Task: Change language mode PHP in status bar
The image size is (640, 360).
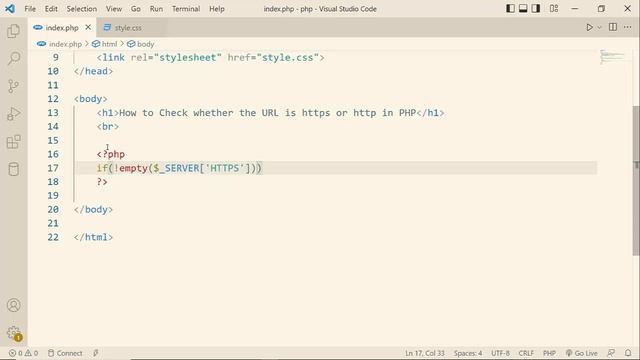Action: coord(549,353)
